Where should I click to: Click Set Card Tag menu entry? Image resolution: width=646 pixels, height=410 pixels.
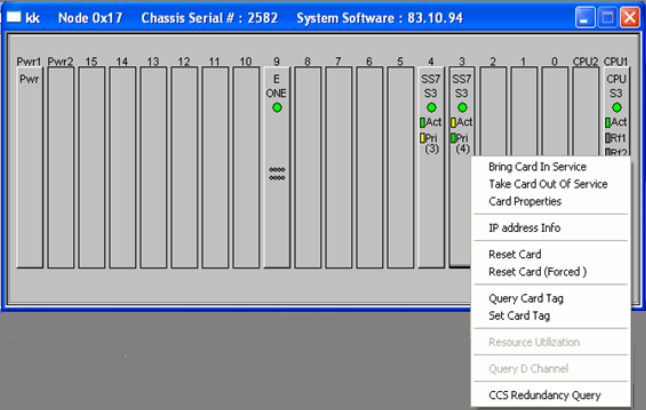pos(519,315)
